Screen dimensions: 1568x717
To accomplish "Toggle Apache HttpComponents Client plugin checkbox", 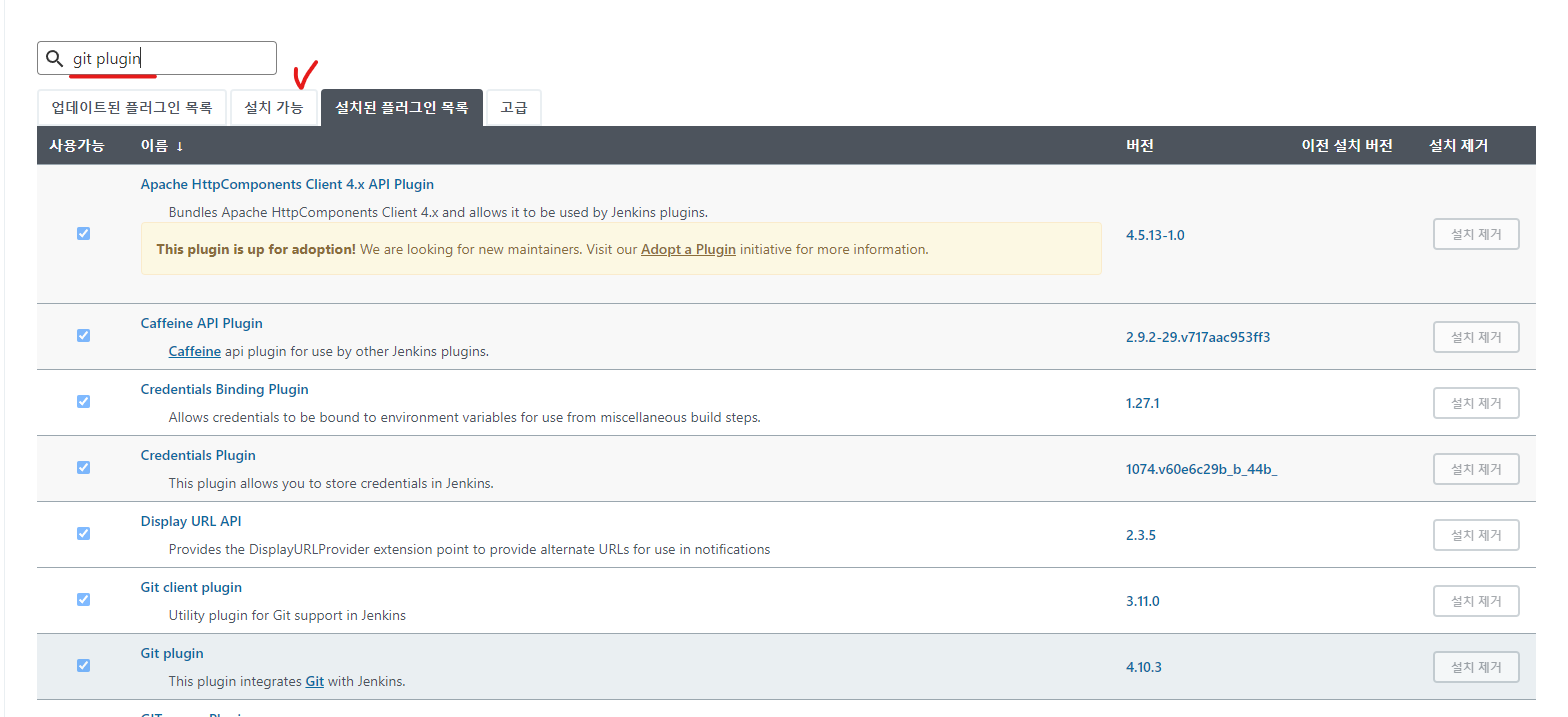I will (x=83, y=233).
